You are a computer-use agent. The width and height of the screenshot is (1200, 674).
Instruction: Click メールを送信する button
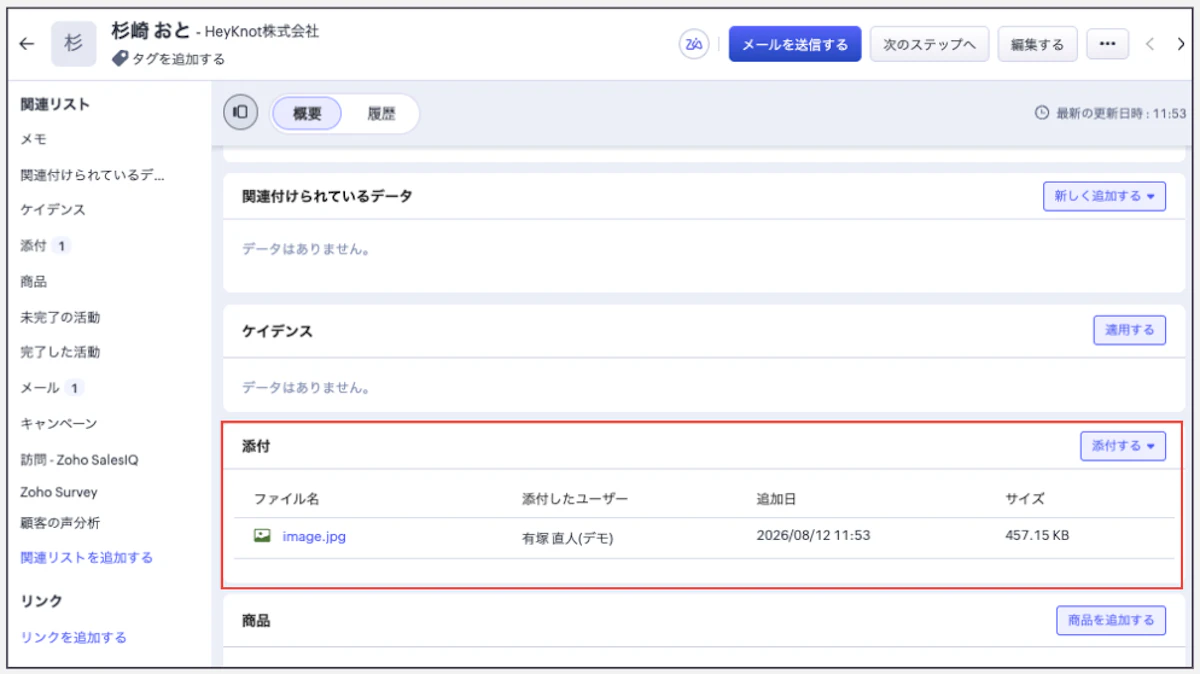coord(795,44)
